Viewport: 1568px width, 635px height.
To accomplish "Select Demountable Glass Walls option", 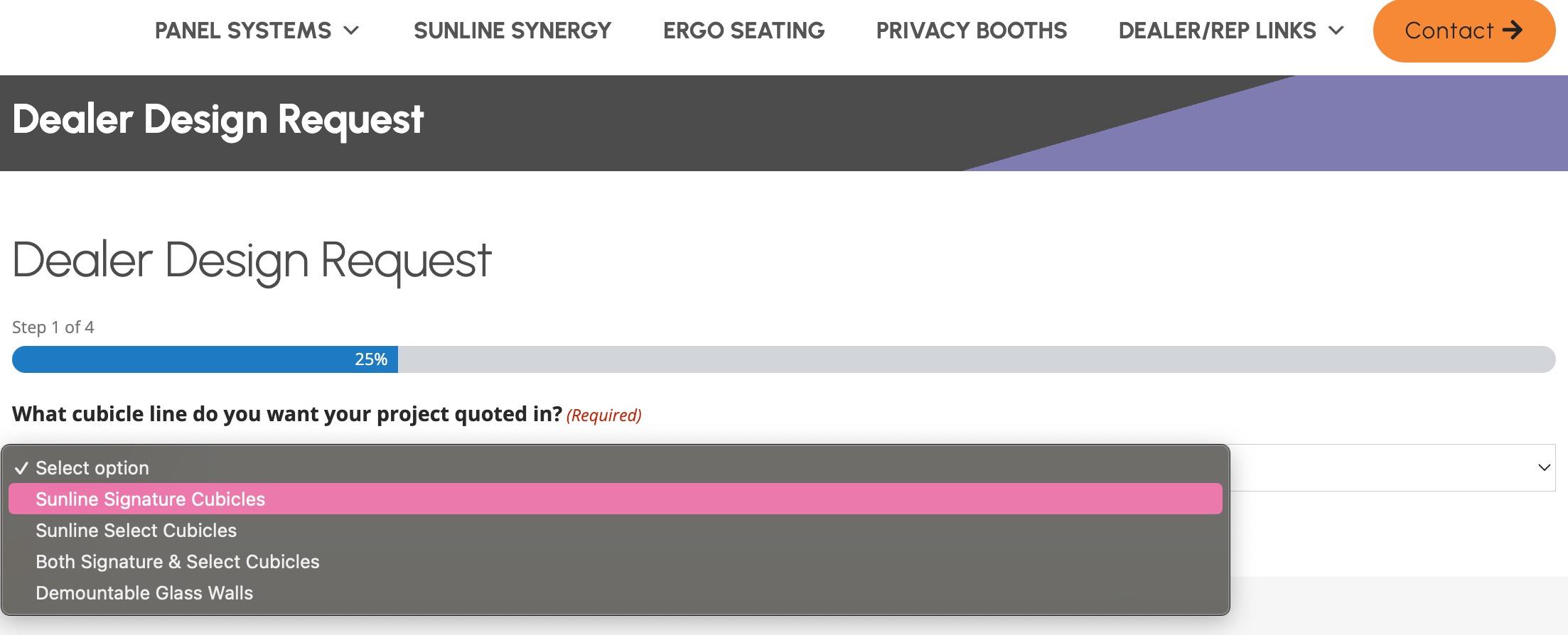I will pos(144,593).
